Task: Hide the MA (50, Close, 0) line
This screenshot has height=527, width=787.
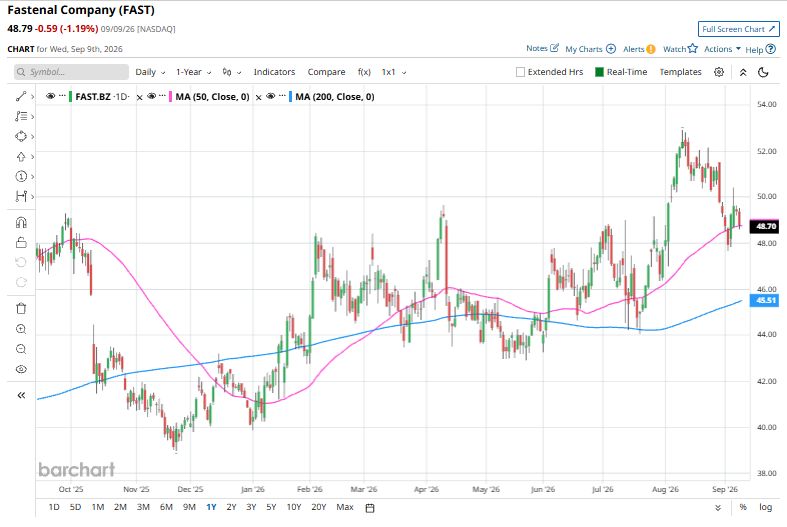Action: [152, 96]
